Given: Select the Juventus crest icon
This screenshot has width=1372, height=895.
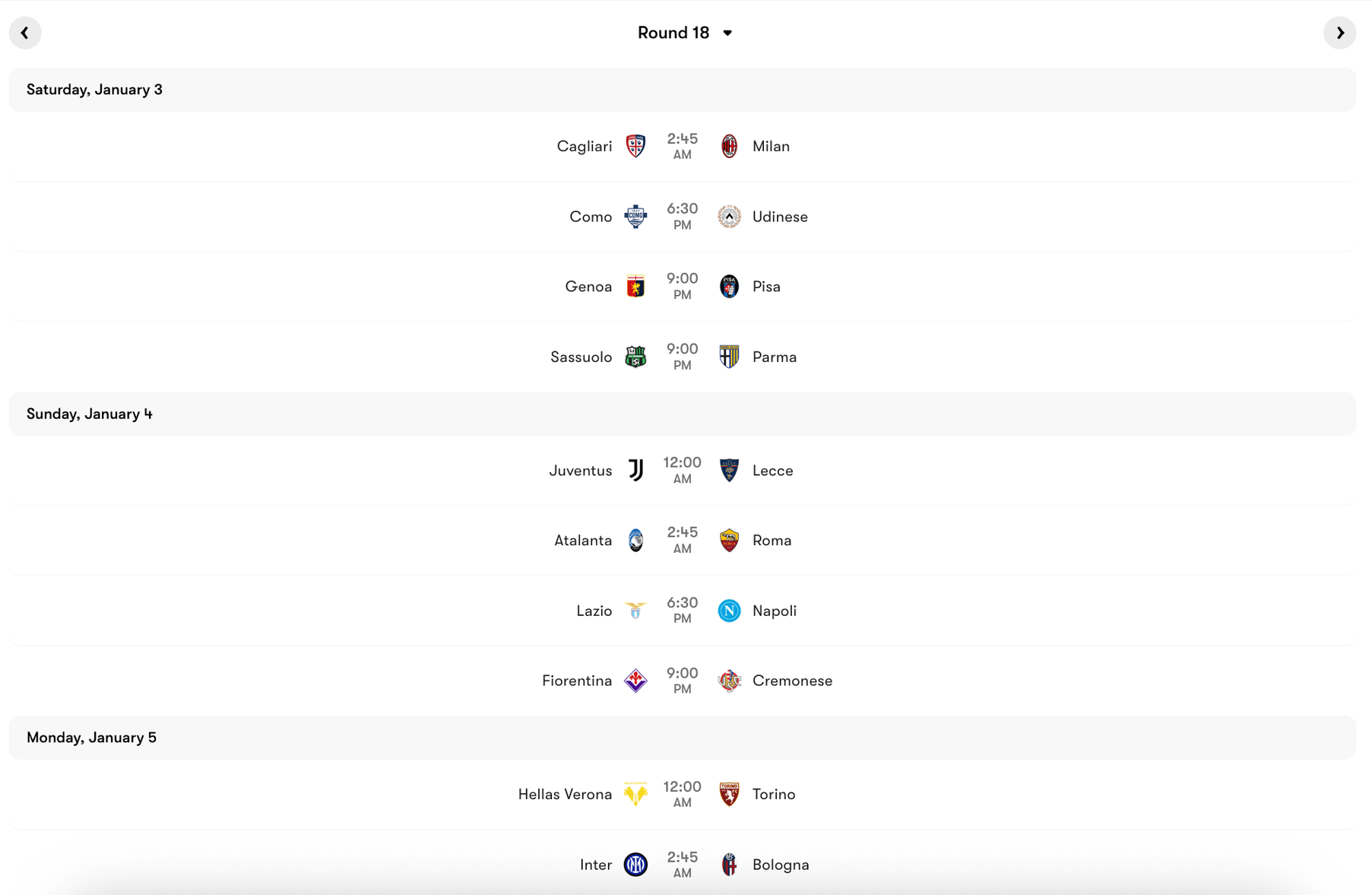Looking at the screenshot, I should pos(635,470).
